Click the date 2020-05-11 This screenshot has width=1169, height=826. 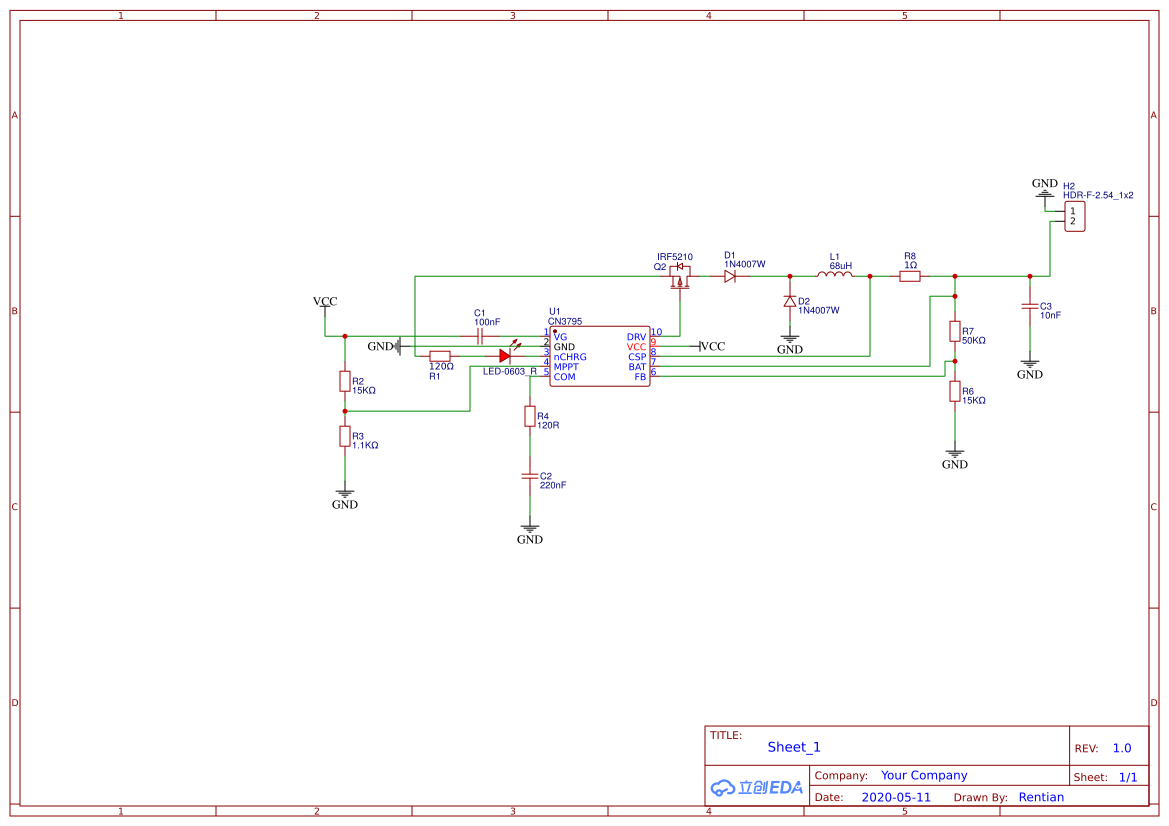896,797
